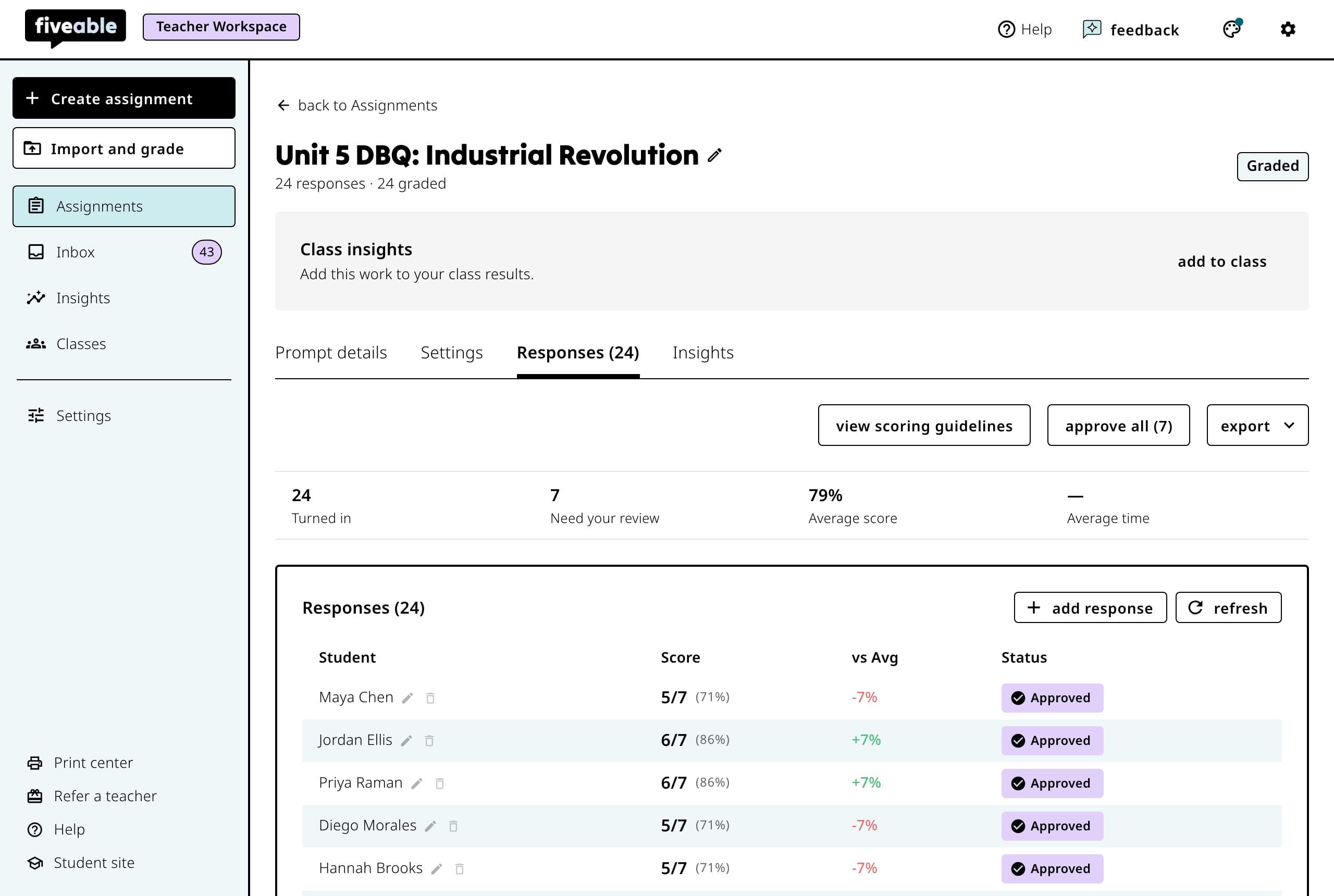Click the Fiveable logo
1334x896 pixels.
coord(76,28)
